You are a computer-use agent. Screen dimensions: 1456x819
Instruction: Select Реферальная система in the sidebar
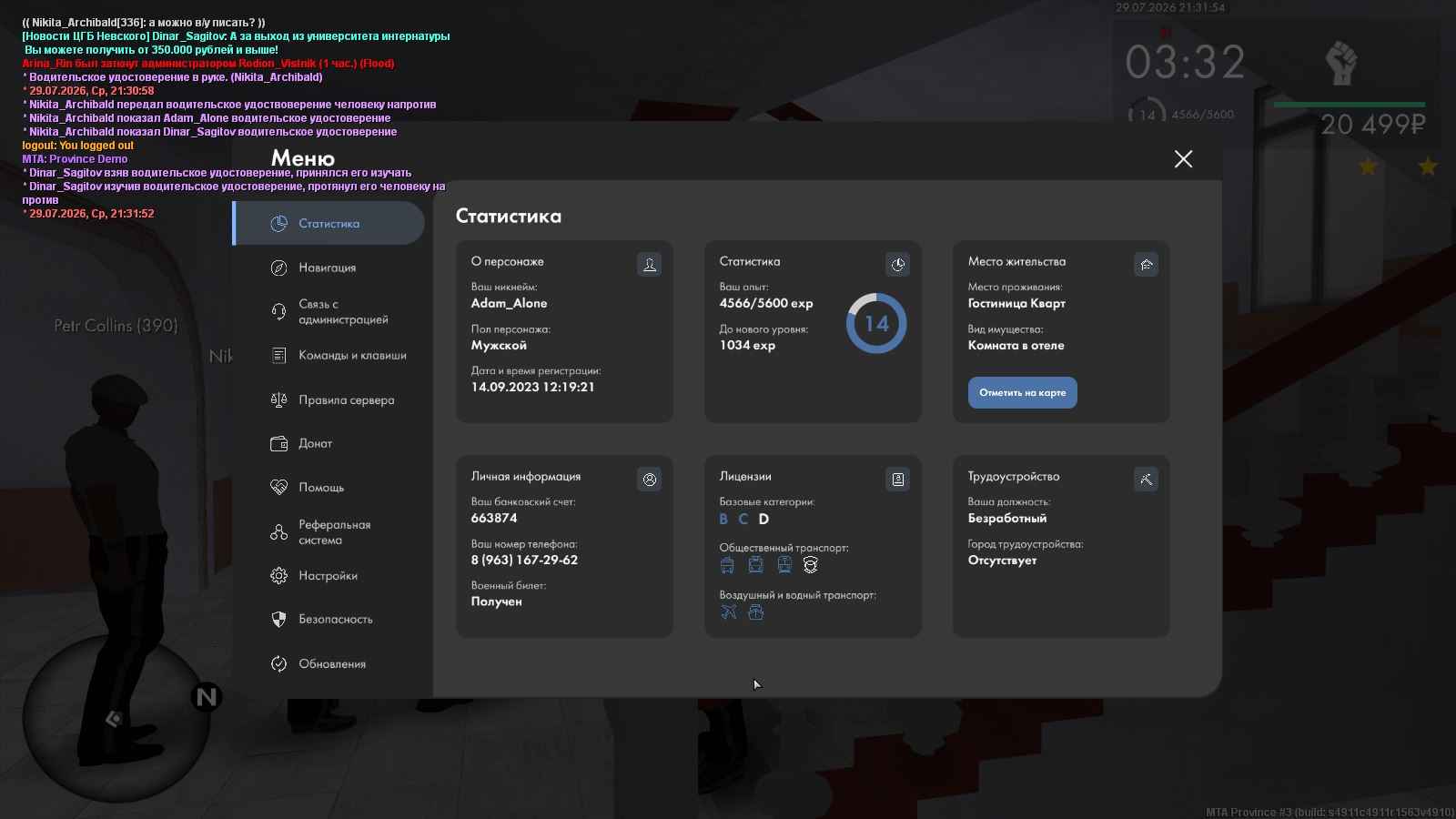point(333,532)
